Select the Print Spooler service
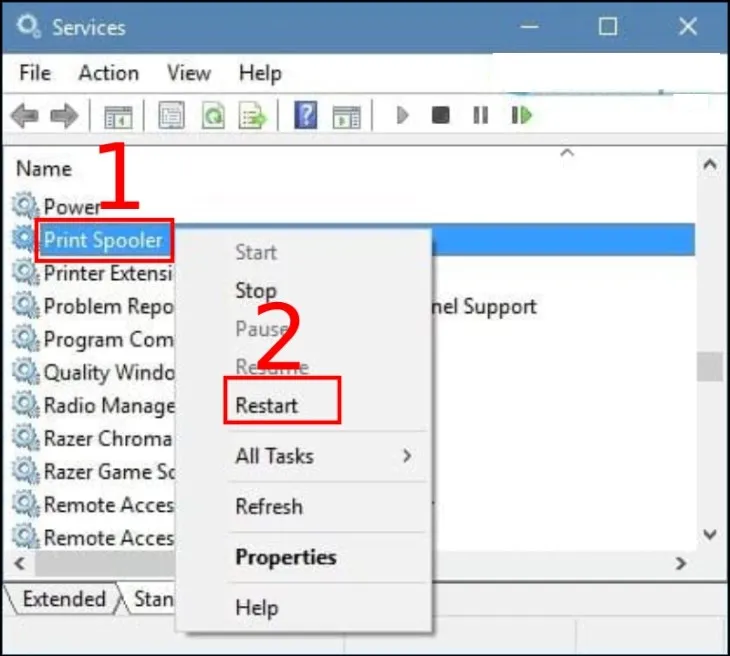This screenshot has width=730, height=656. click(102, 241)
